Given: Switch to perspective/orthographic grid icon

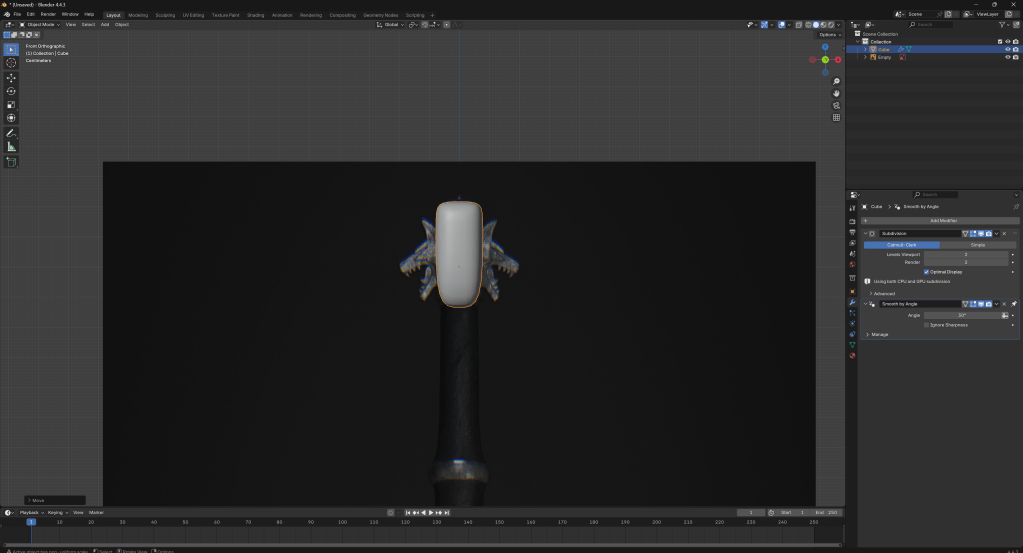Looking at the screenshot, I should (x=836, y=117).
